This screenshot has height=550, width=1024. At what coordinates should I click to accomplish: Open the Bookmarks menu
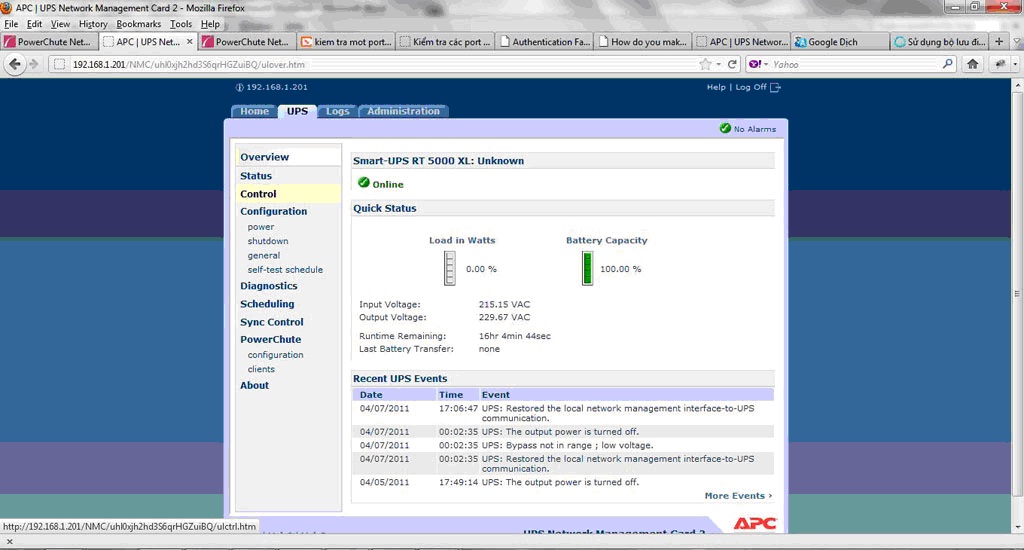click(x=138, y=24)
